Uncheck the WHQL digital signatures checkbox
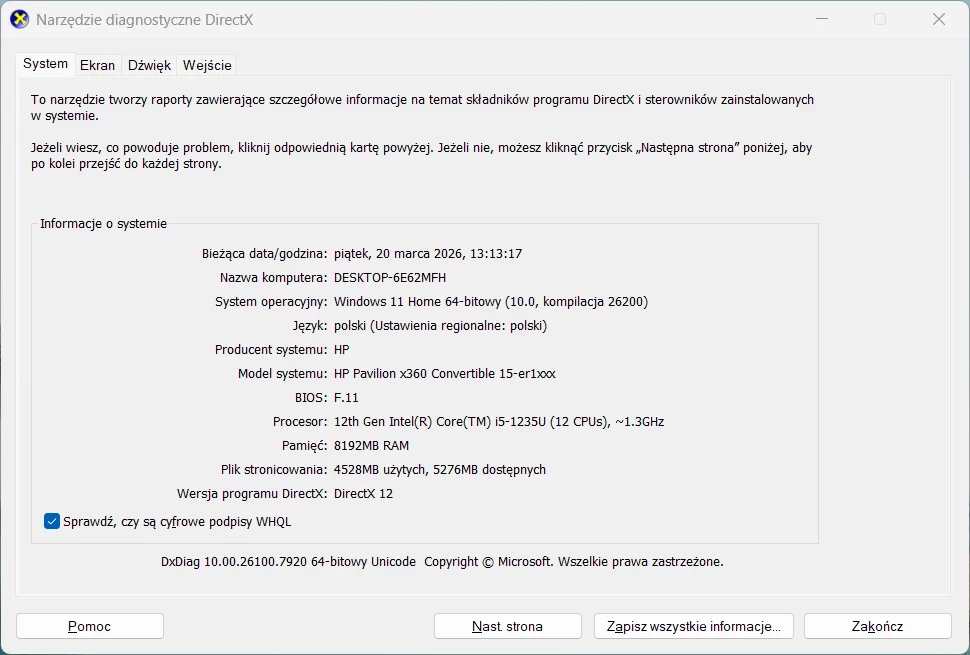Screen dimensions: 970x655 52,521
